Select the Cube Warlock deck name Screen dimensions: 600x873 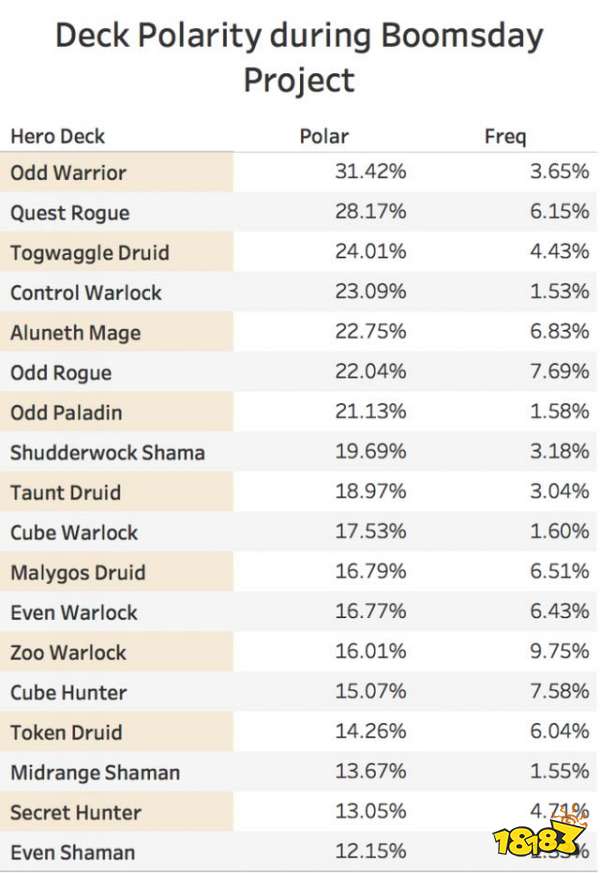coord(73,533)
